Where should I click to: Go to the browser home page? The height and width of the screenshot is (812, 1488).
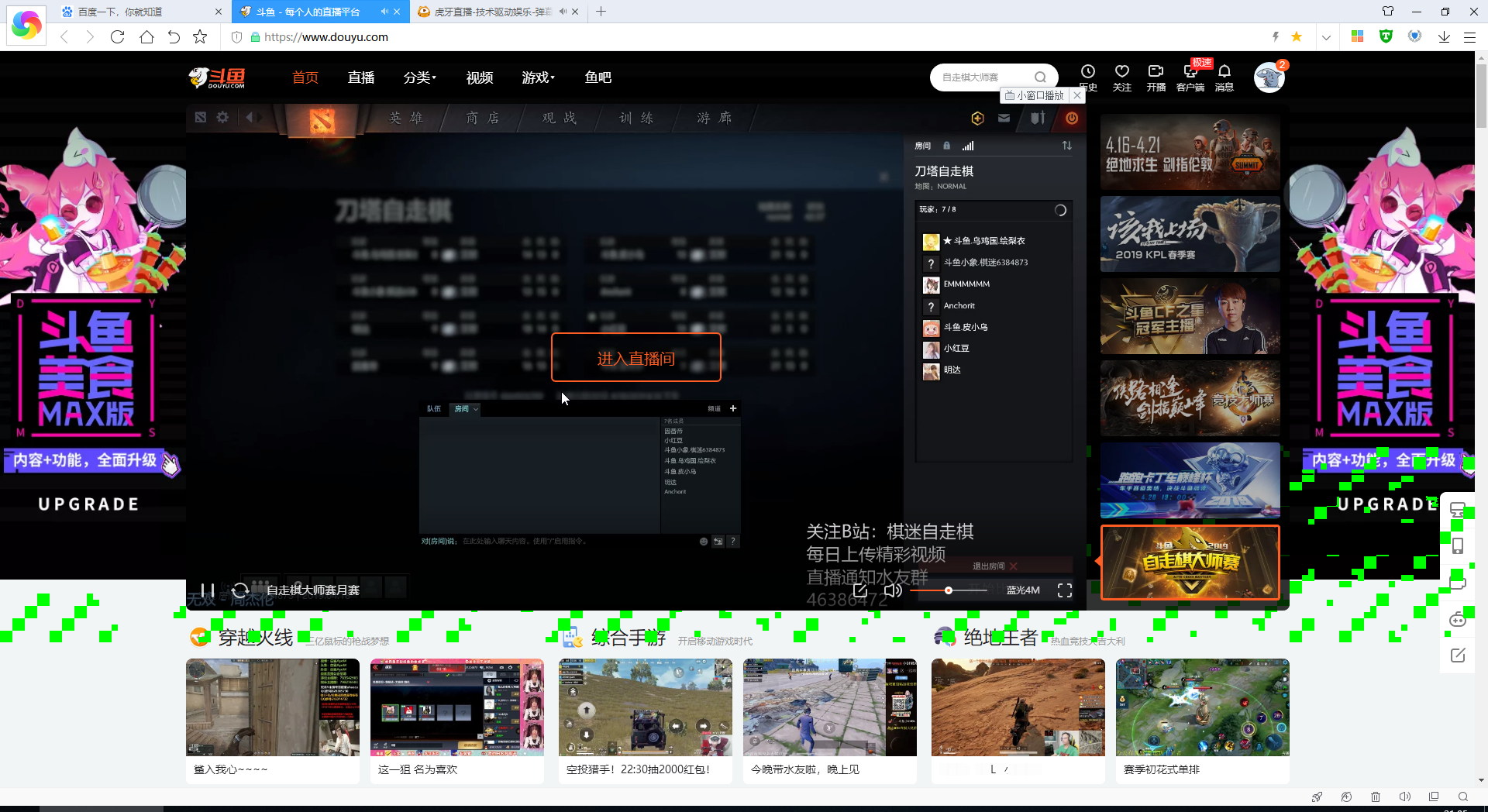coord(146,37)
